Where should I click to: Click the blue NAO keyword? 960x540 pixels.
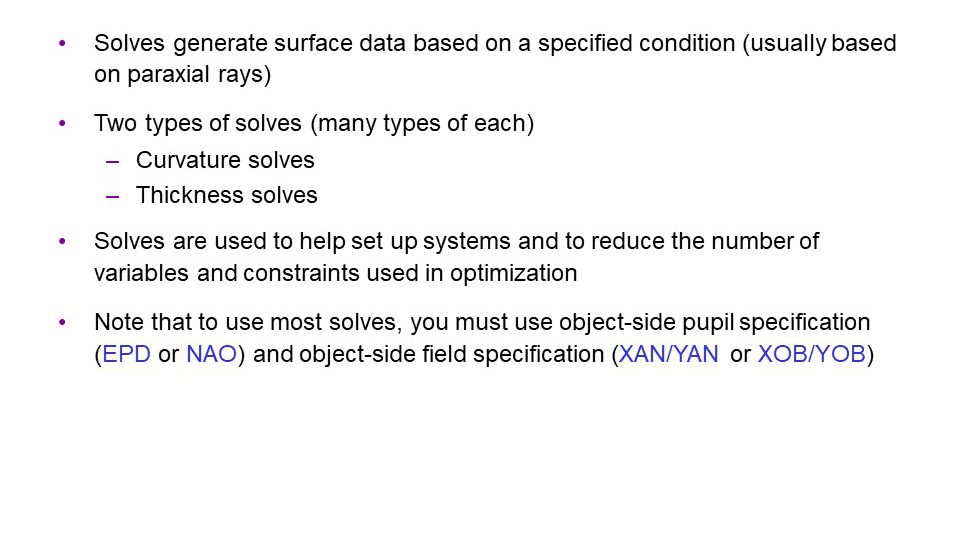point(211,354)
